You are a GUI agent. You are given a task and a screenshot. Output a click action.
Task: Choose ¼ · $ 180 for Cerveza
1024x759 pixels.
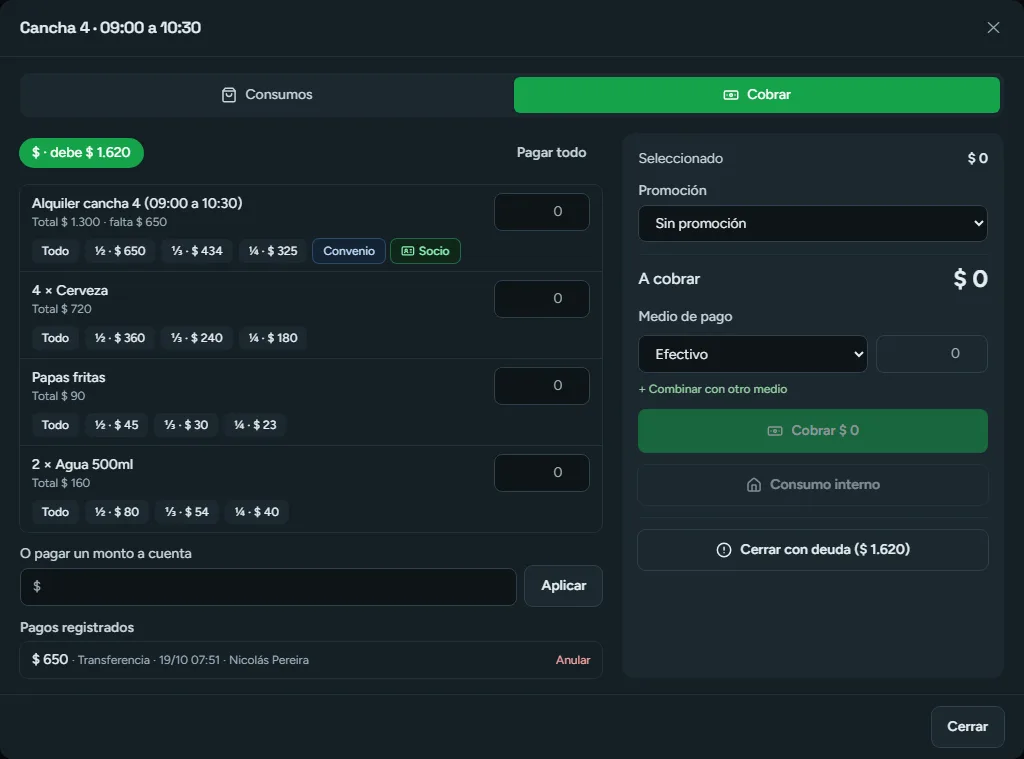click(x=272, y=338)
